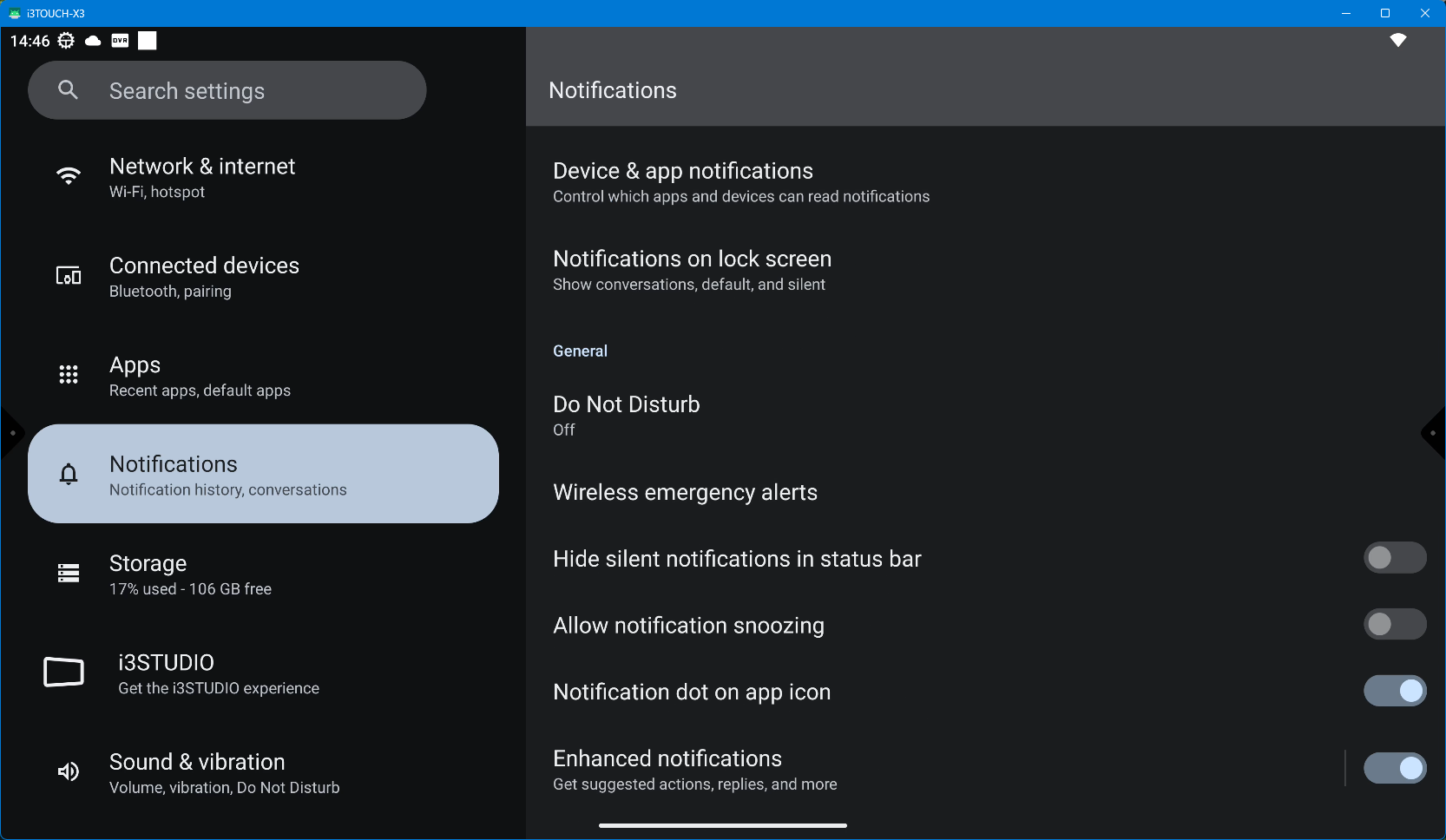Click the Sound & vibration speaker icon
This screenshot has width=1446, height=840.
tap(69, 771)
